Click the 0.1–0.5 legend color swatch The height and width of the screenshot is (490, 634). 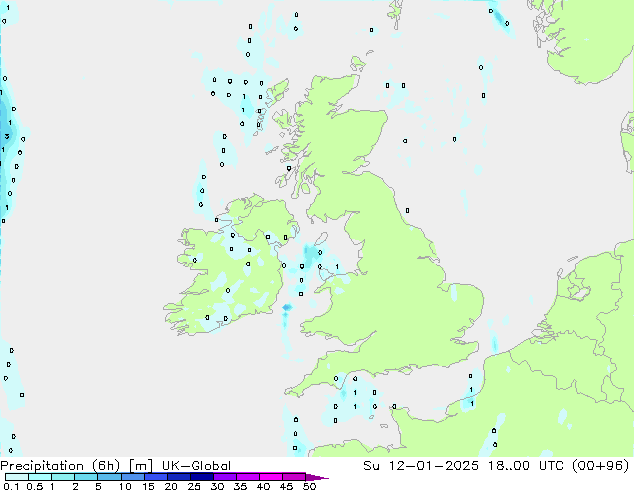[17, 477]
